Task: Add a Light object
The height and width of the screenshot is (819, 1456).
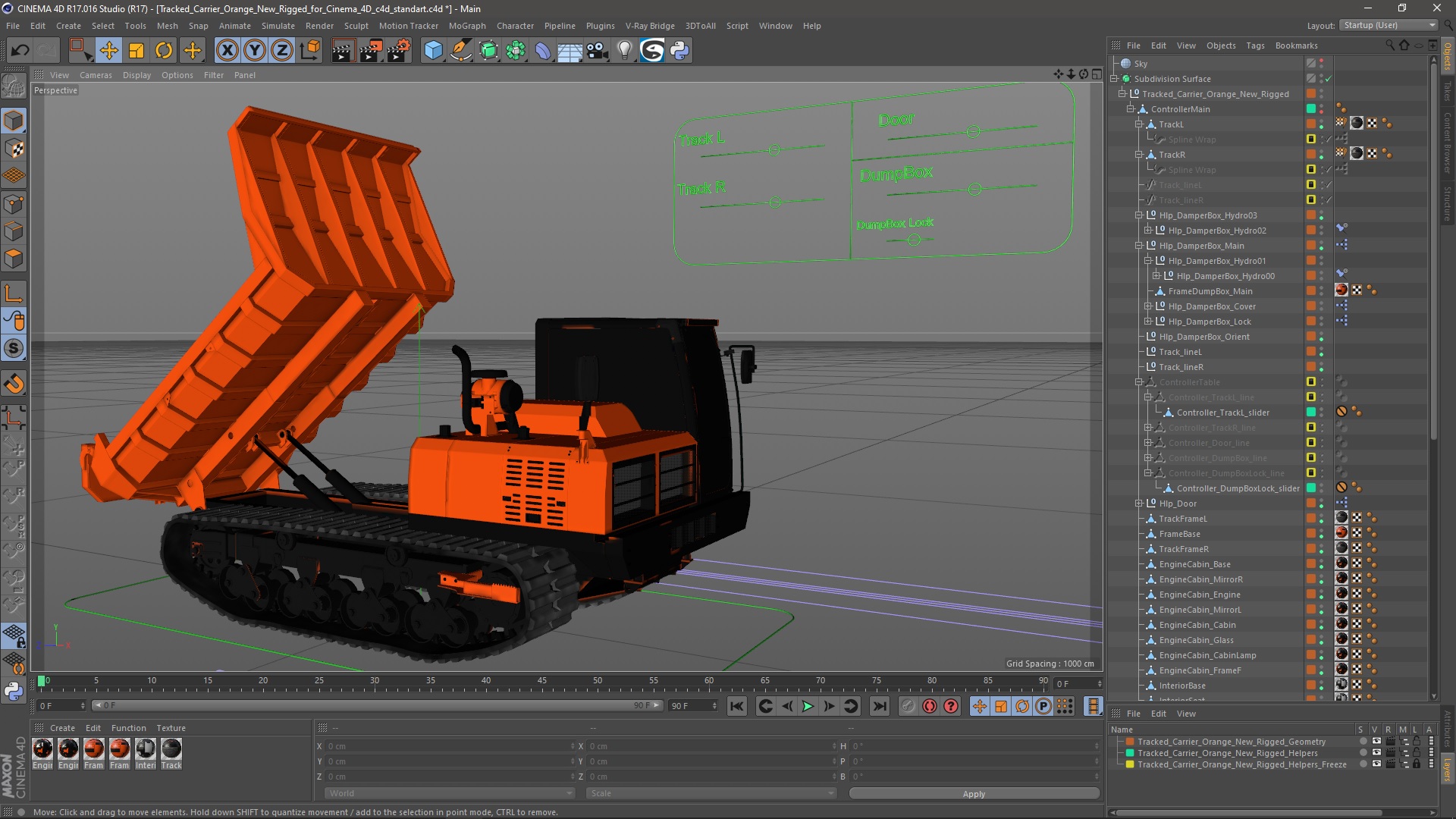Action: coord(625,51)
